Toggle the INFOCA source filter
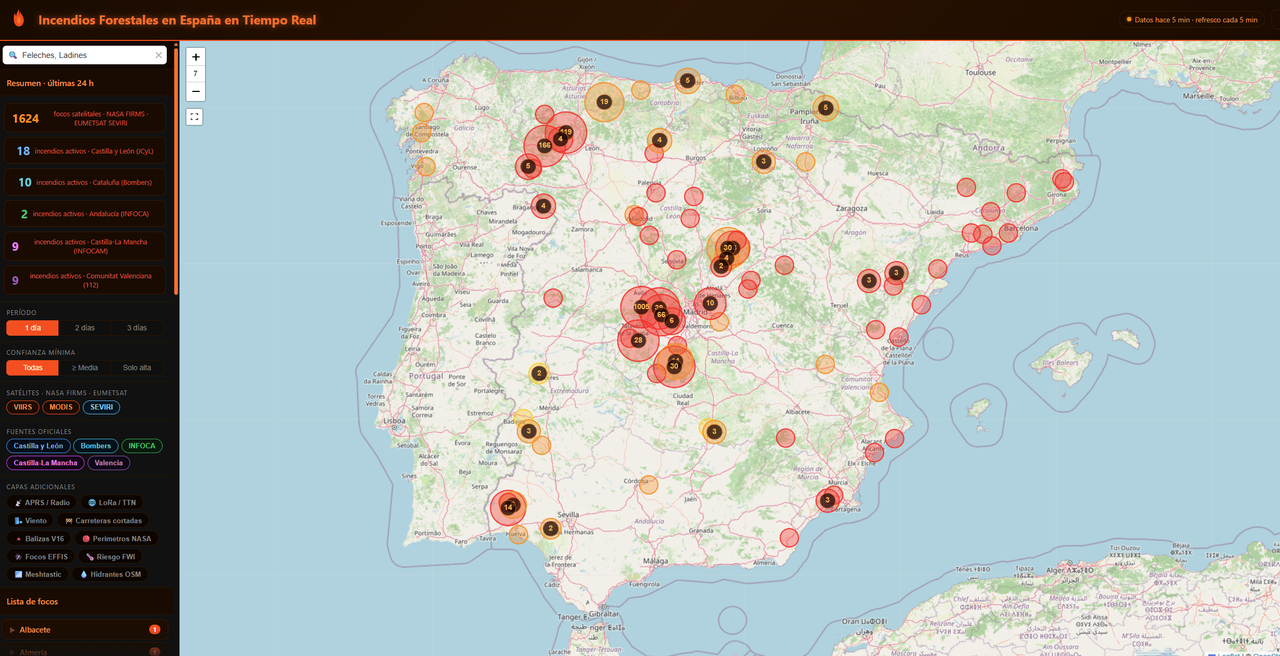Viewport: 1280px width, 656px height. click(142, 446)
